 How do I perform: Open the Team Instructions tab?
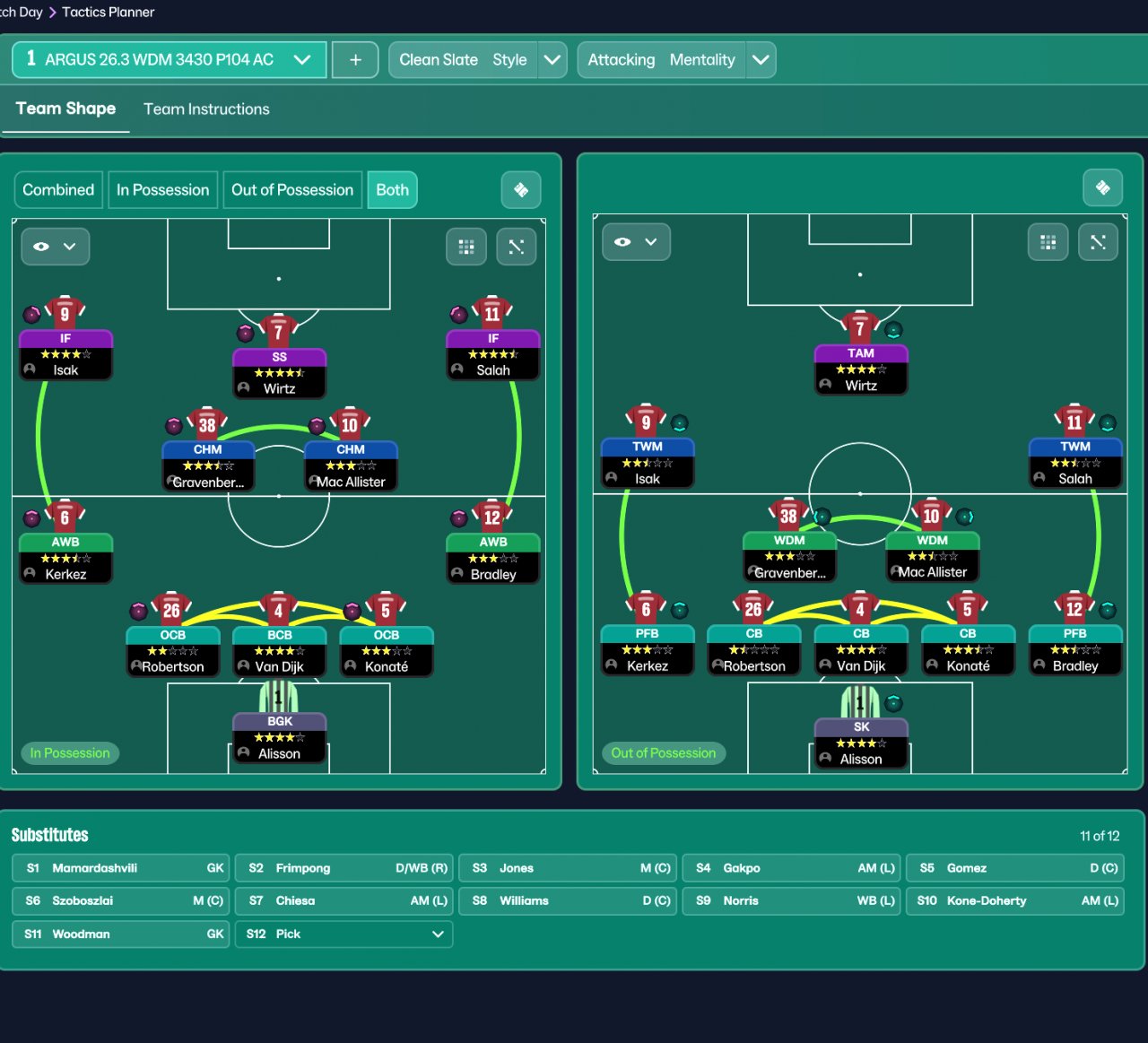[x=206, y=109]
